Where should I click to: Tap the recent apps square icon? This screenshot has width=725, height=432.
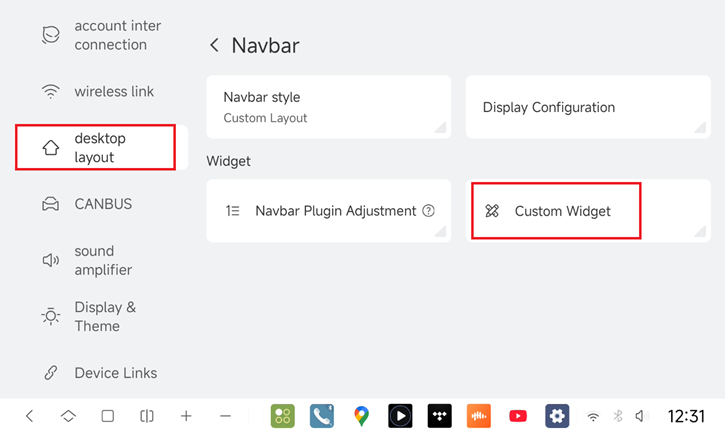[108, 416]
